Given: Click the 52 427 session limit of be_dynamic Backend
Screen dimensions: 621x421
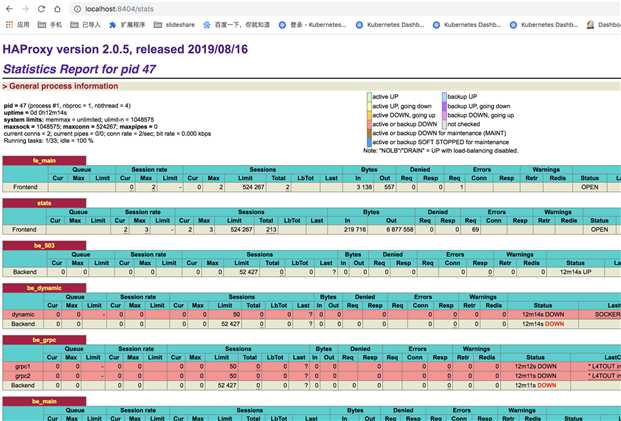Looking at the screenshot, I should pyautogui.click(x=230, y=324).
